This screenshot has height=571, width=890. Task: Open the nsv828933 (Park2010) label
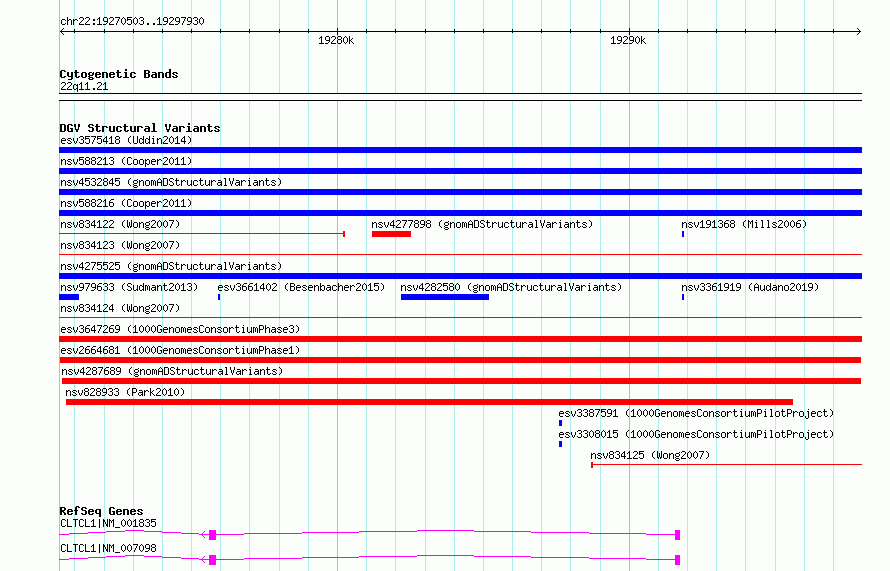tap(125, 392)
